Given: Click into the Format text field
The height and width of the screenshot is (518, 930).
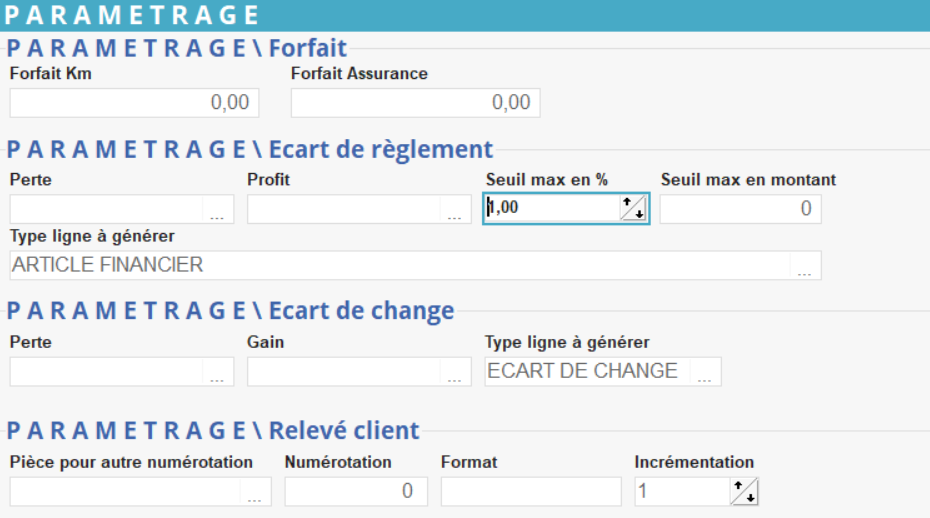Looking at the screenshot, I should 530,492.
